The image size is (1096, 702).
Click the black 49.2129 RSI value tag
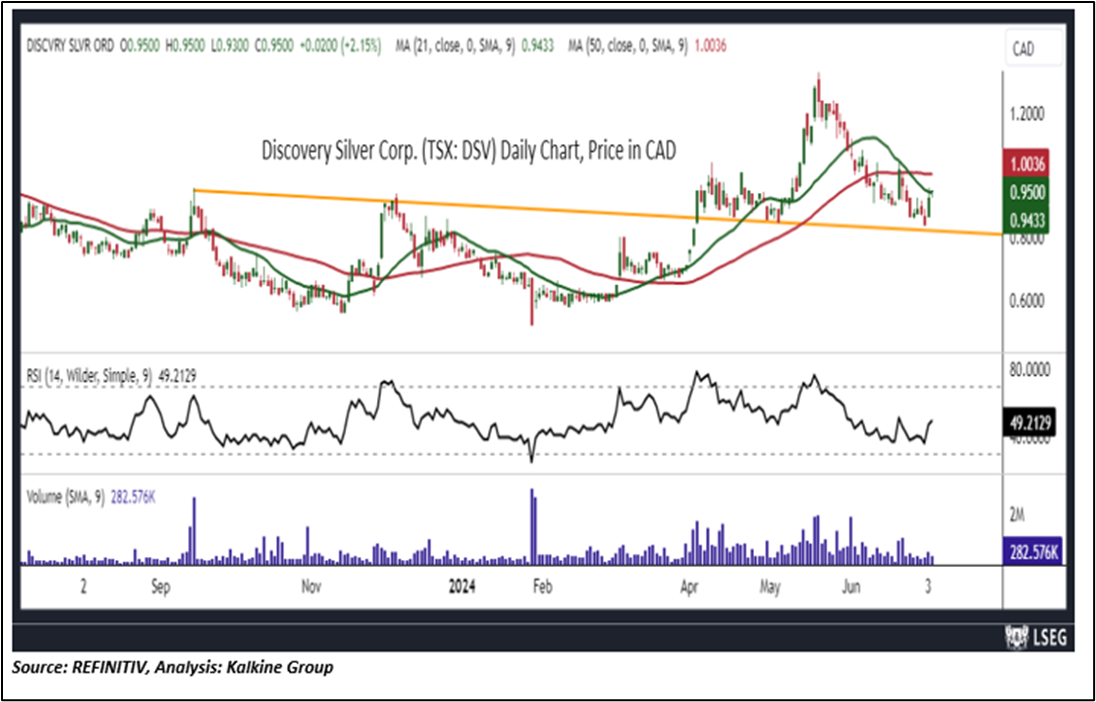[1032, 422]
